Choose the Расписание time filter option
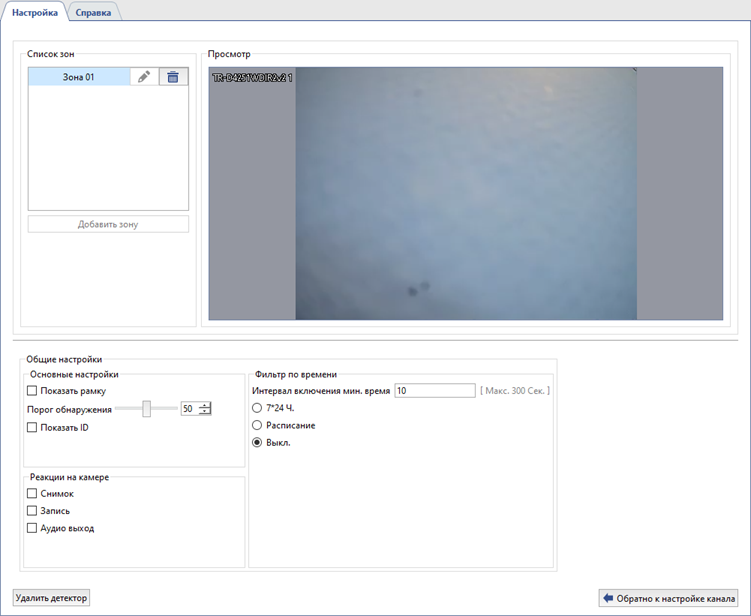This screenshot has height=616, width=751. coord(257,425)
